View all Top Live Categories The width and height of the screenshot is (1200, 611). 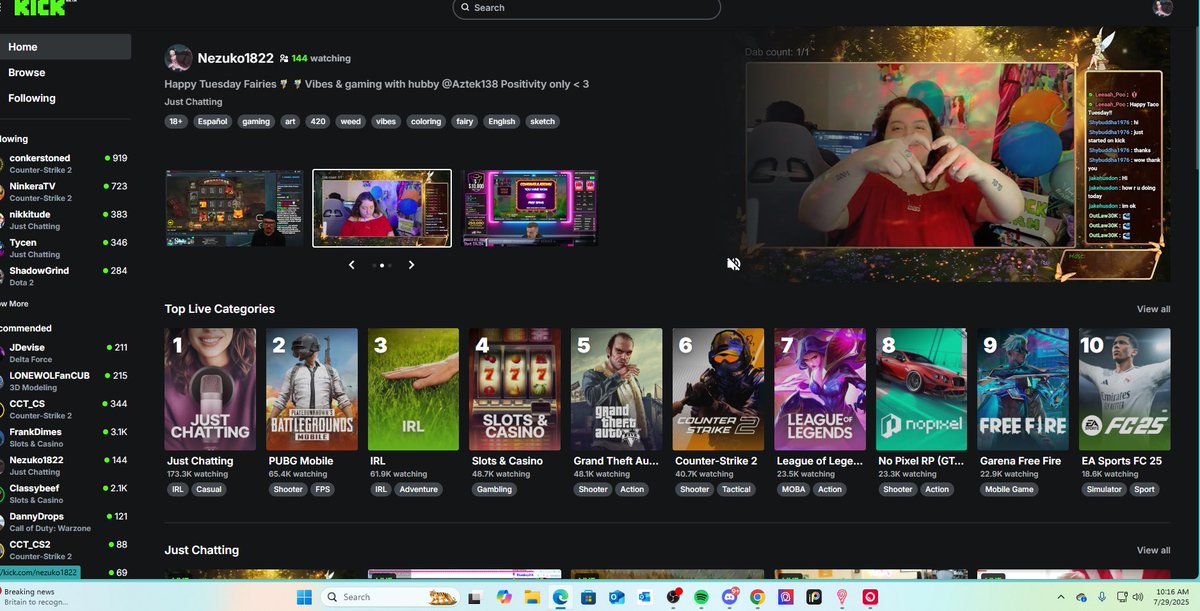click(1153, 309)
